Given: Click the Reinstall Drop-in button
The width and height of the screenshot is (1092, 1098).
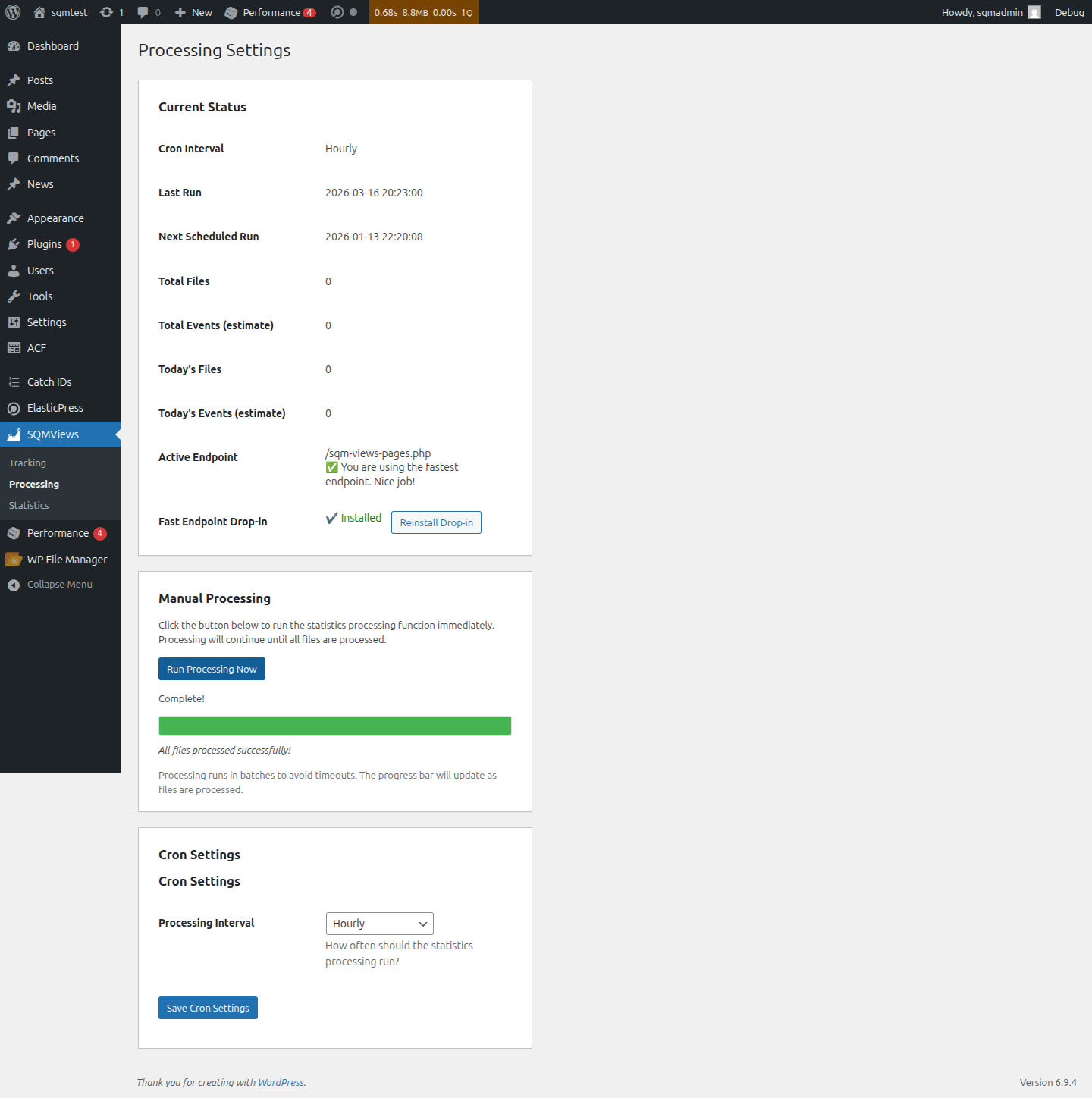Looking at the screenshot, I should pyautogui.click(x=436, y=522).
